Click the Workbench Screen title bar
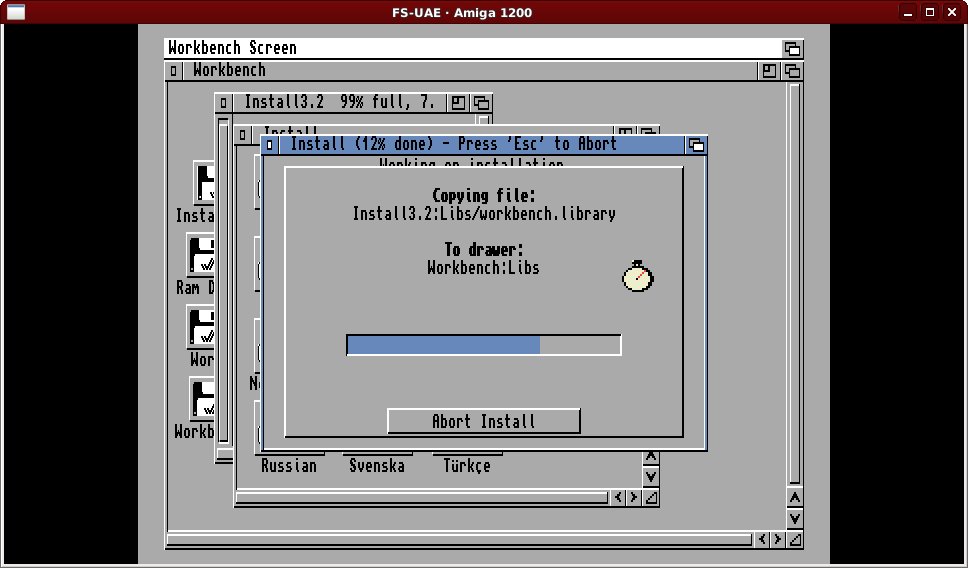The image size is (968, 568). (472, 48)
